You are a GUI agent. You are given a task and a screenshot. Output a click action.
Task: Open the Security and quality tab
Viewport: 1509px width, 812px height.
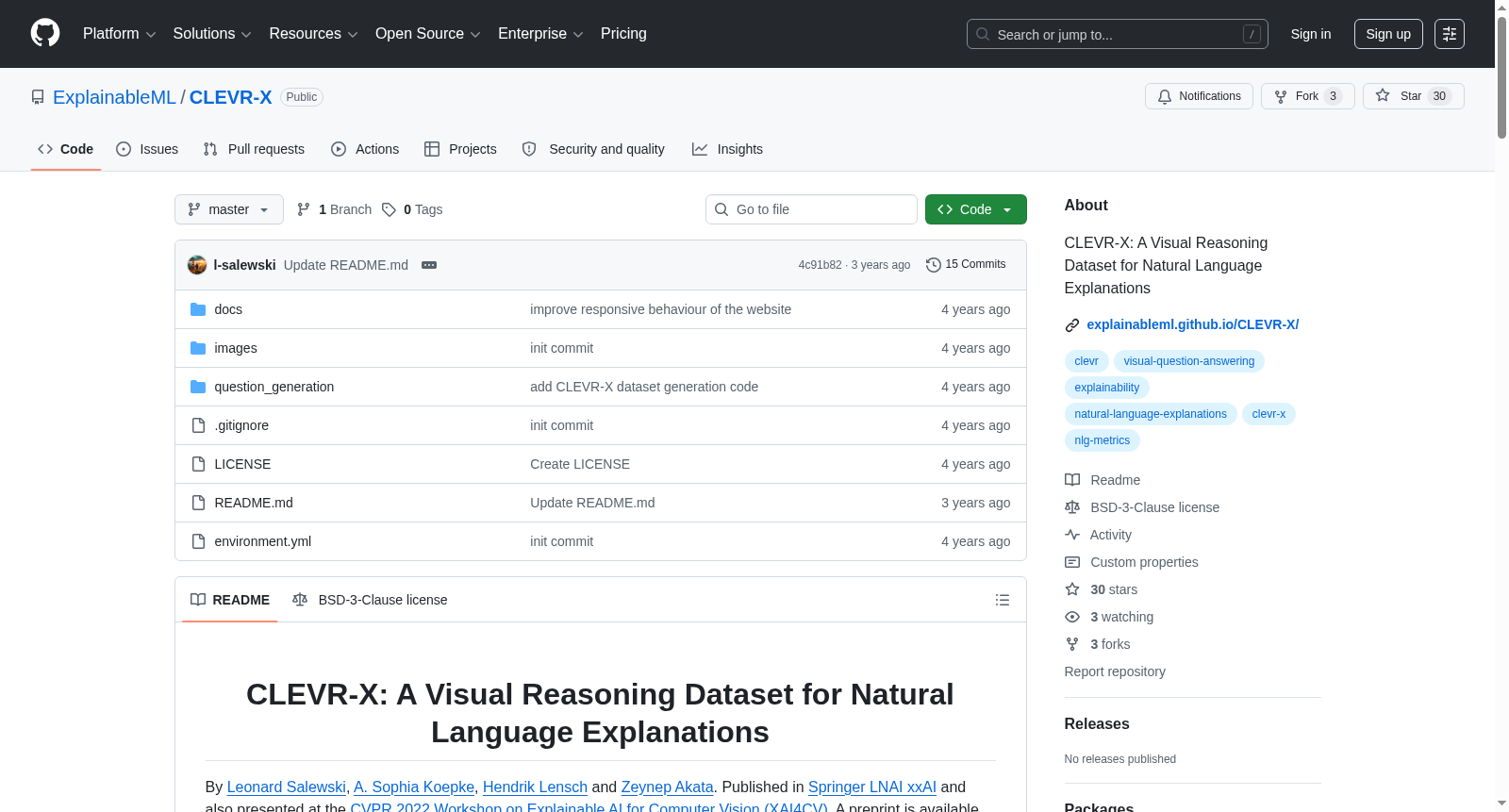593,149
